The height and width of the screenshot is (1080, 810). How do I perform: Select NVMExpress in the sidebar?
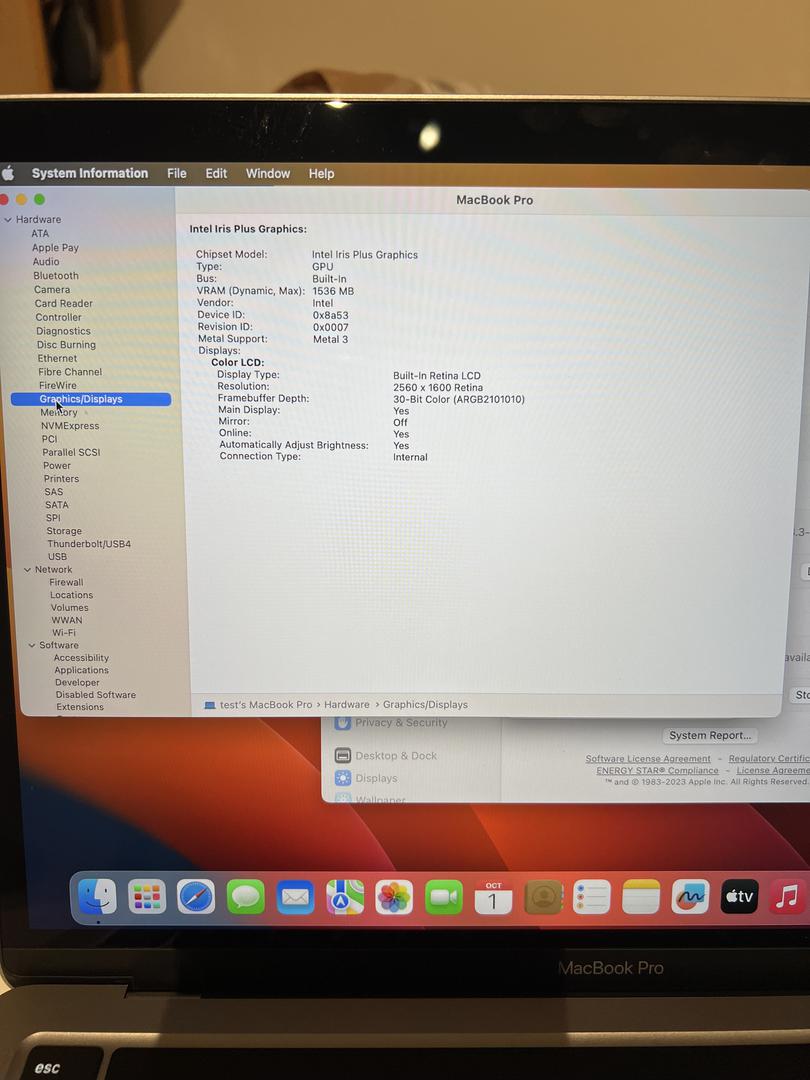tap(70, 426)
